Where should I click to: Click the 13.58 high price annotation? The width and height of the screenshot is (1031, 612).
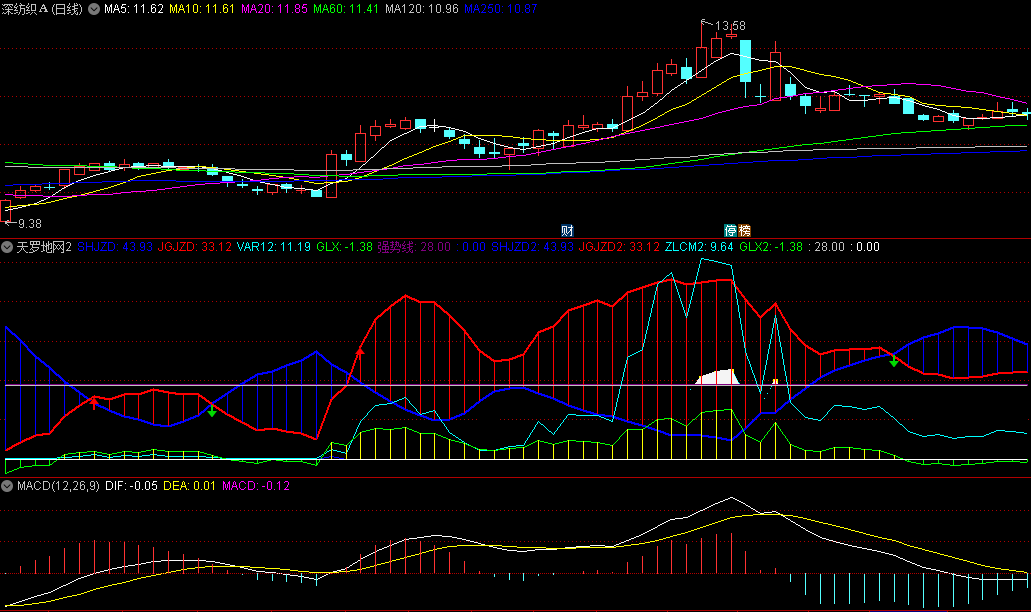click(x=730, y=26)
